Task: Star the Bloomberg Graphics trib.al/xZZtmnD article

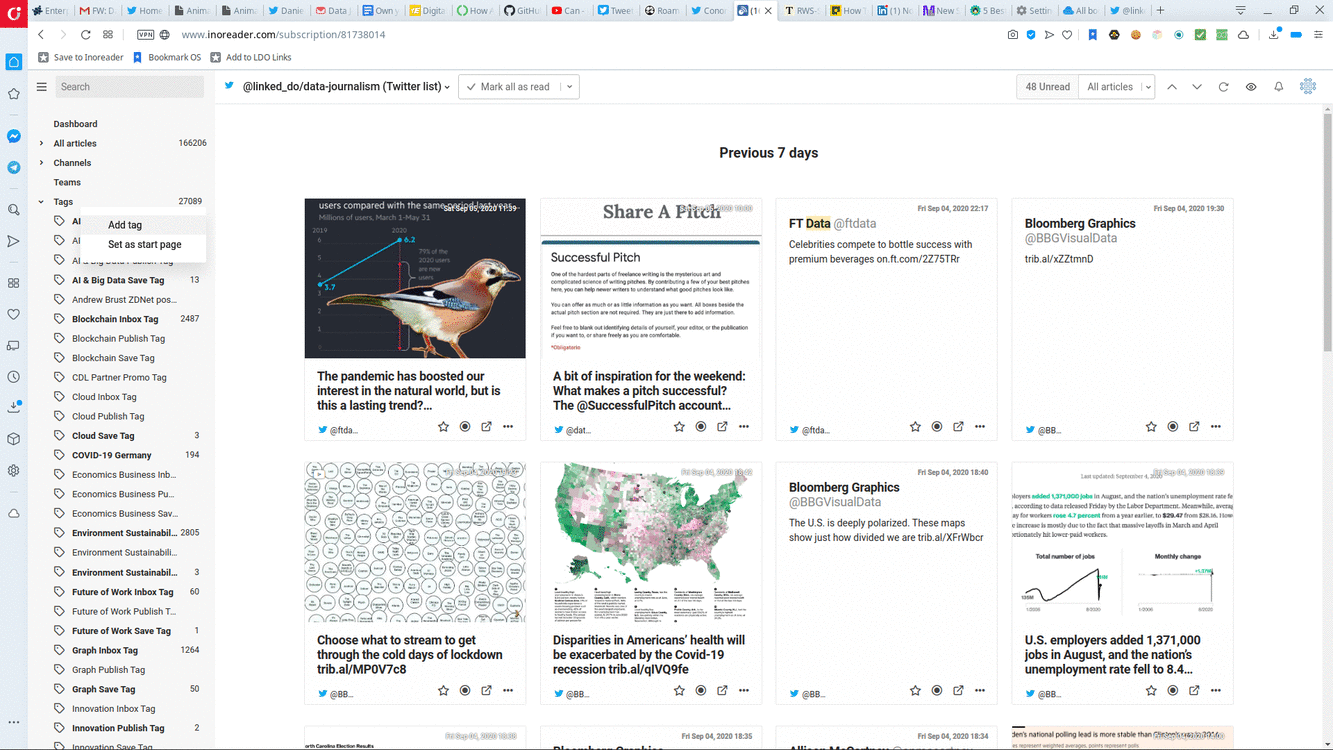Action: tap(1151, 427)
